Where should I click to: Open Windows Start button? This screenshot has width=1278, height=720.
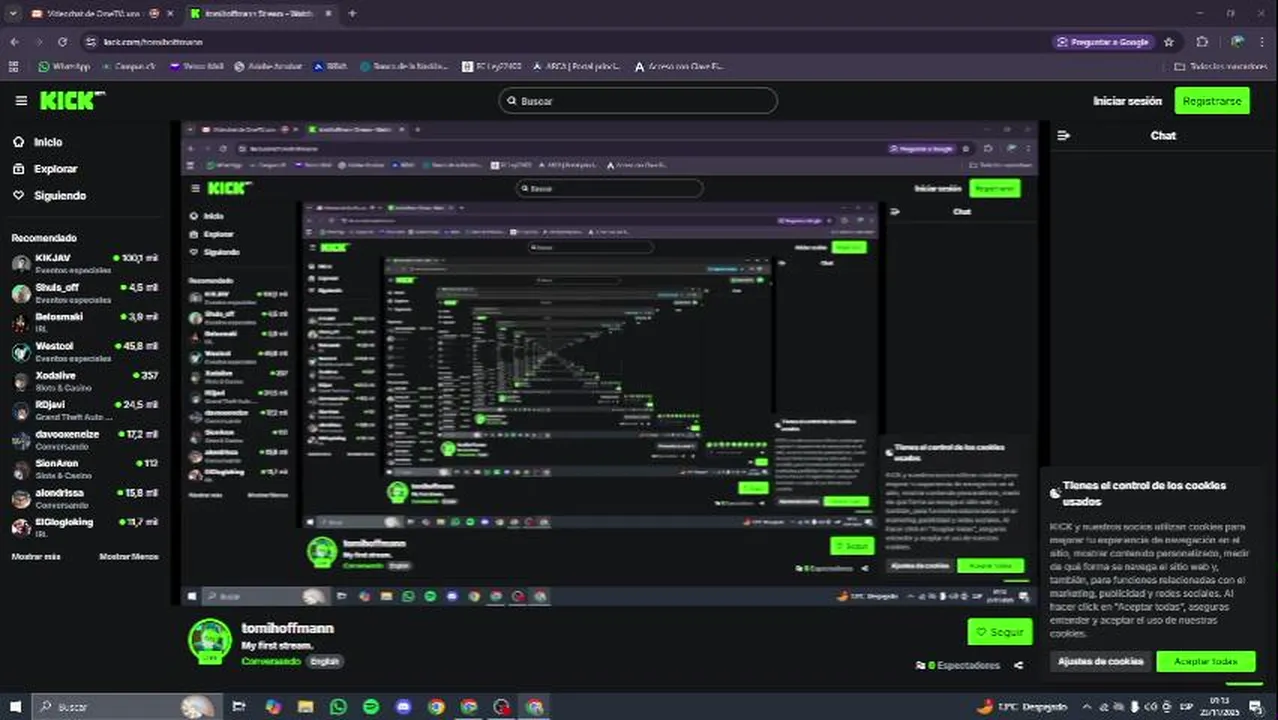(x=15, y=707)
